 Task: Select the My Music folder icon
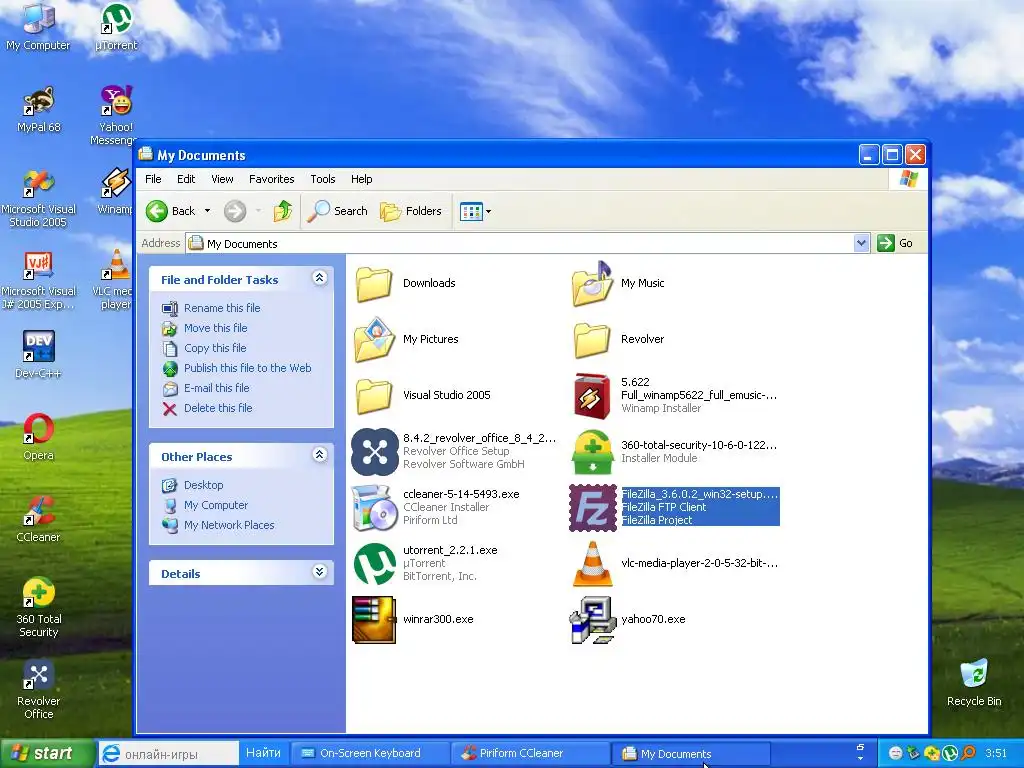pos(592,283)
